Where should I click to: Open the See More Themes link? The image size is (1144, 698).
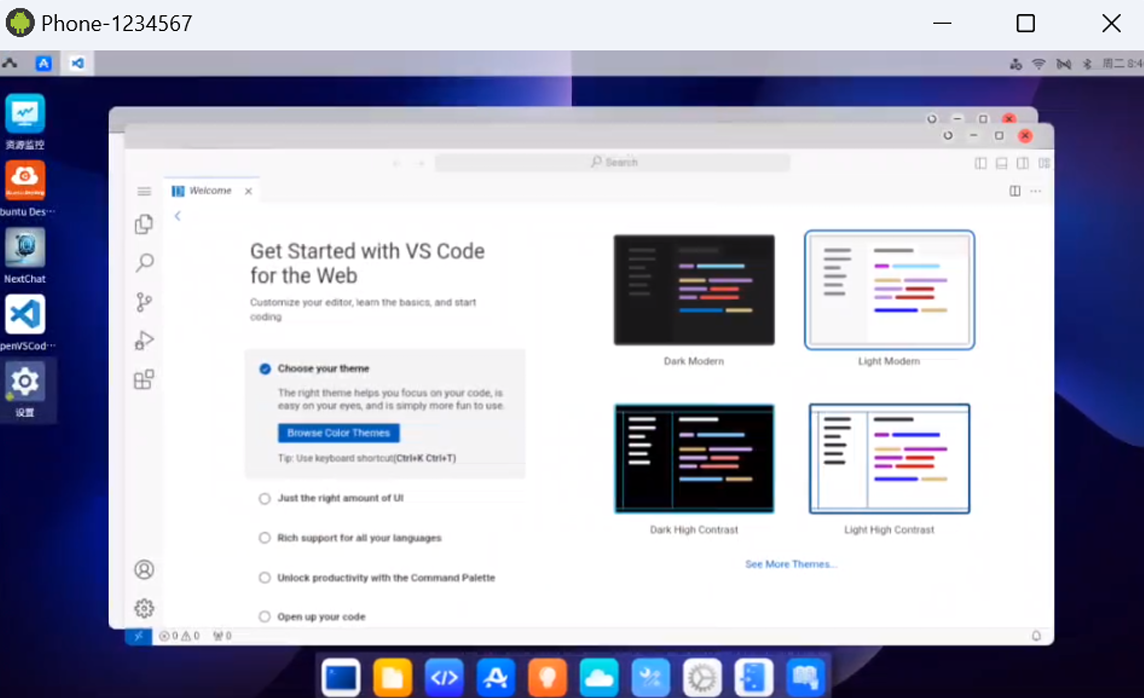[791, 565]
